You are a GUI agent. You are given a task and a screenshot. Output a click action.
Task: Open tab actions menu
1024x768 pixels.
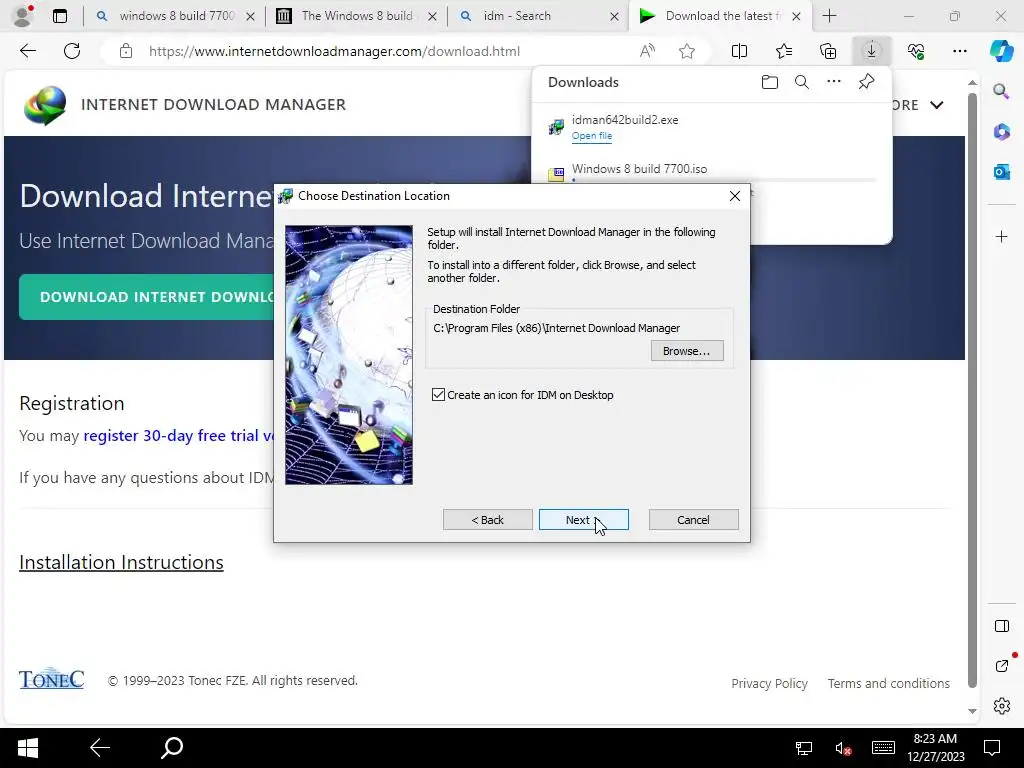point(59,16)
